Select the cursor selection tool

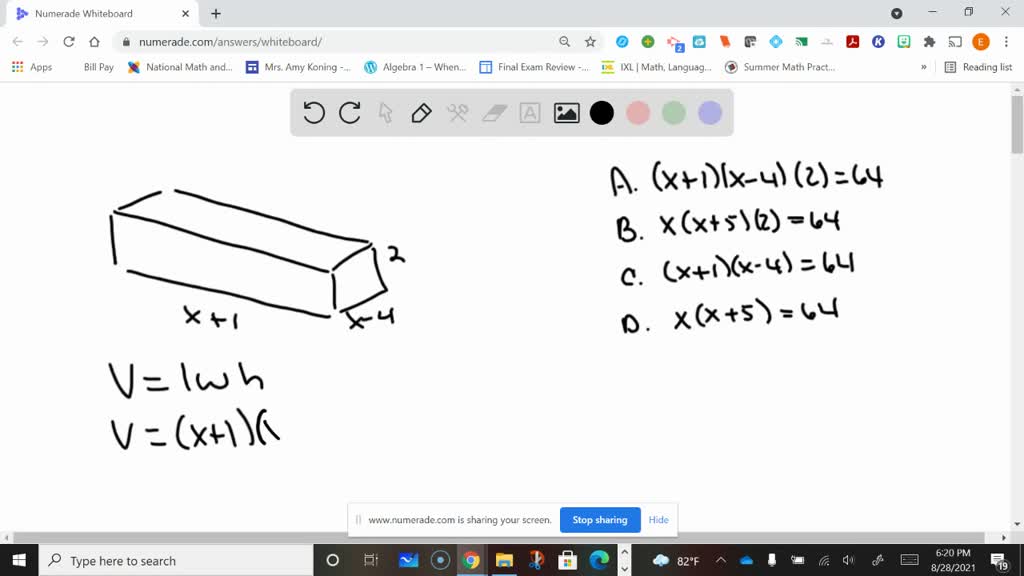click(385, 113)
